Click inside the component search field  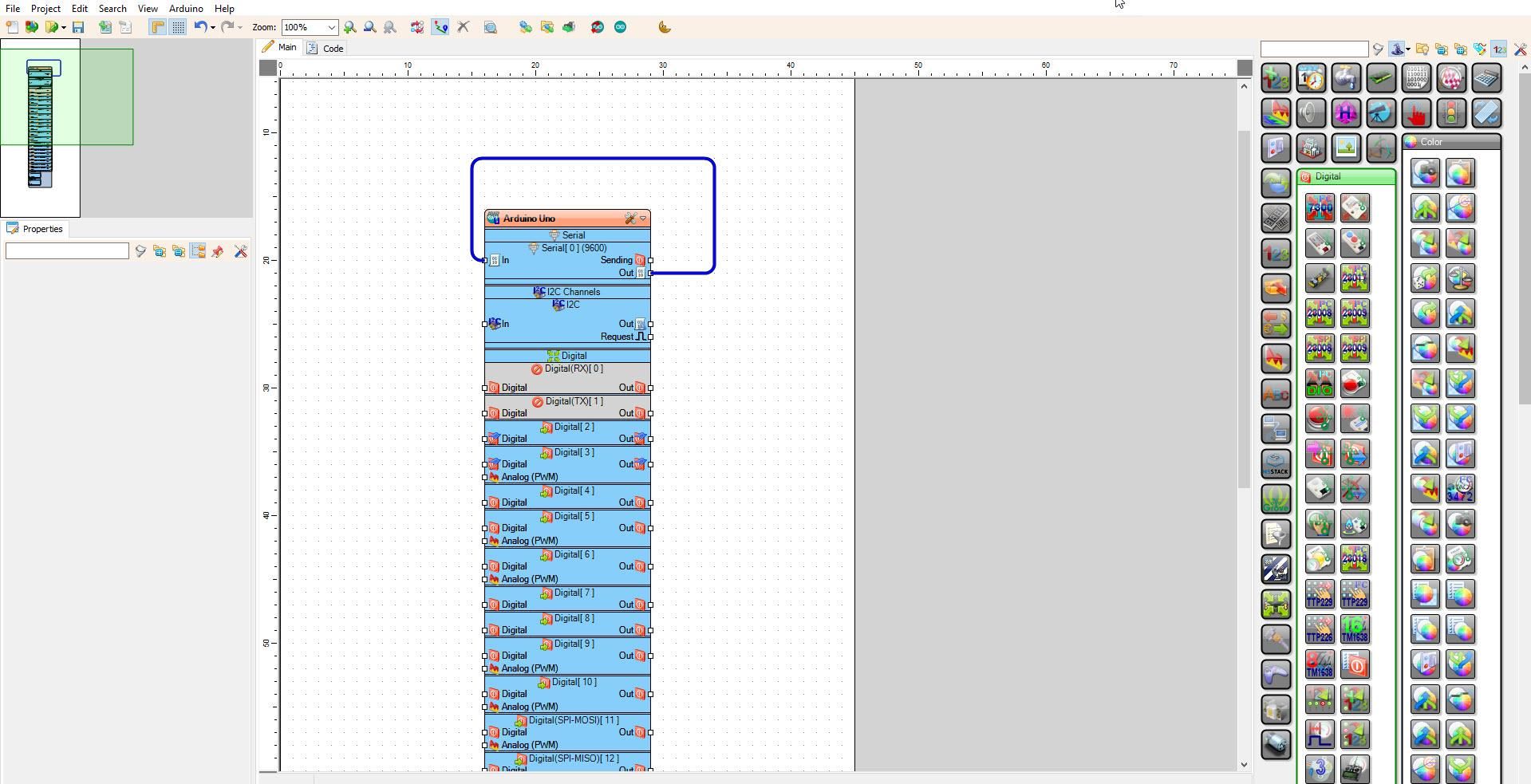point(1314,49)
